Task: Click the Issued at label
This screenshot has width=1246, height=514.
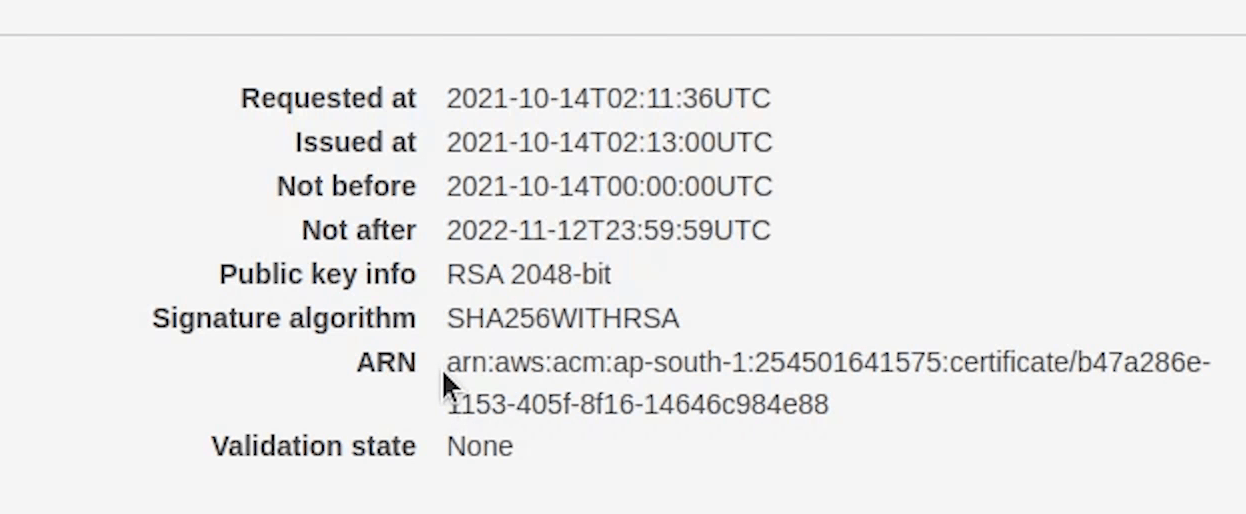Action: pyautogui.click(x=355, y=143)
